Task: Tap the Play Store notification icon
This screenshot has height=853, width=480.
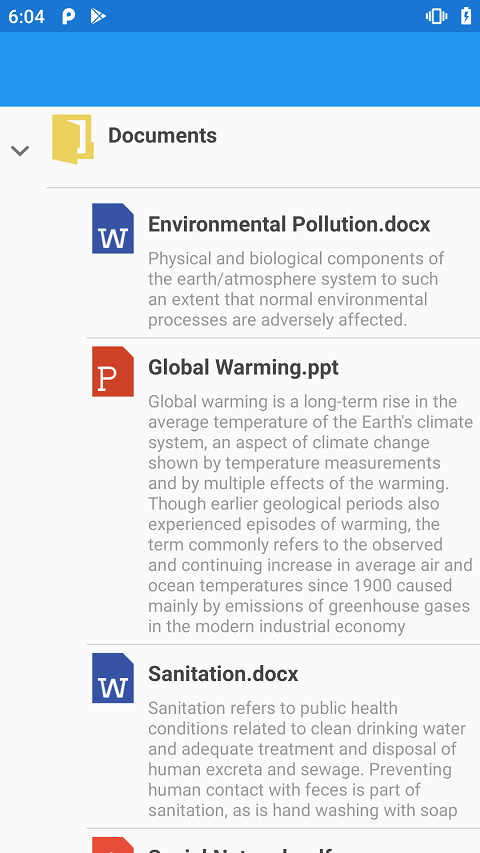Action: [x=98, y=16]
